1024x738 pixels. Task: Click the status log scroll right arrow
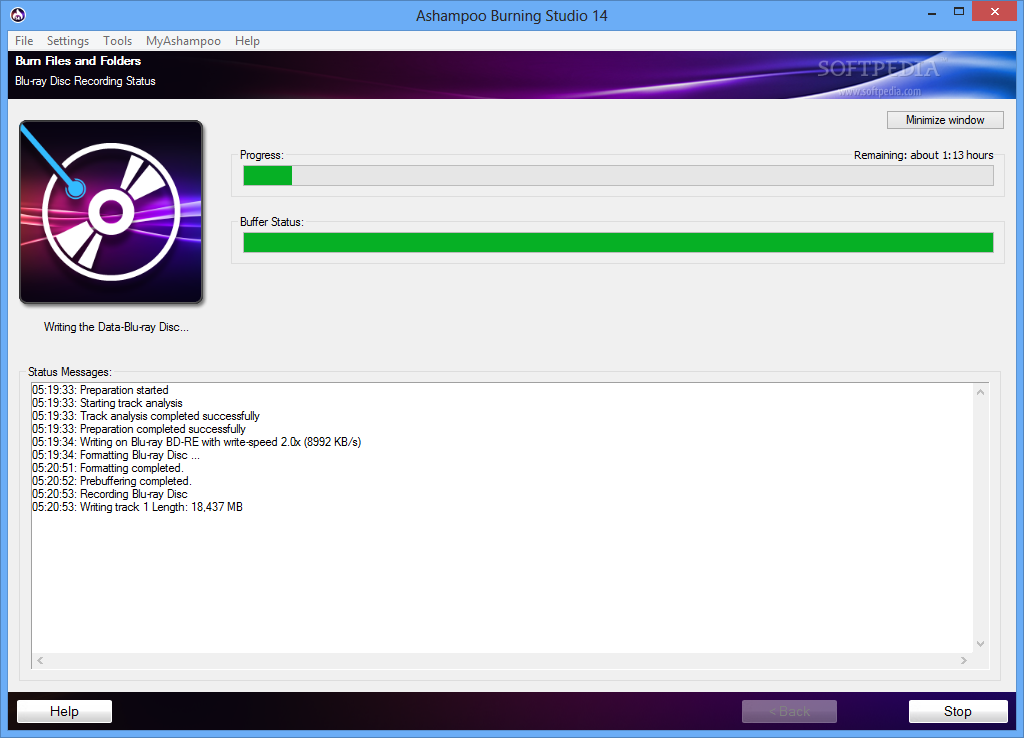point(964,660)
